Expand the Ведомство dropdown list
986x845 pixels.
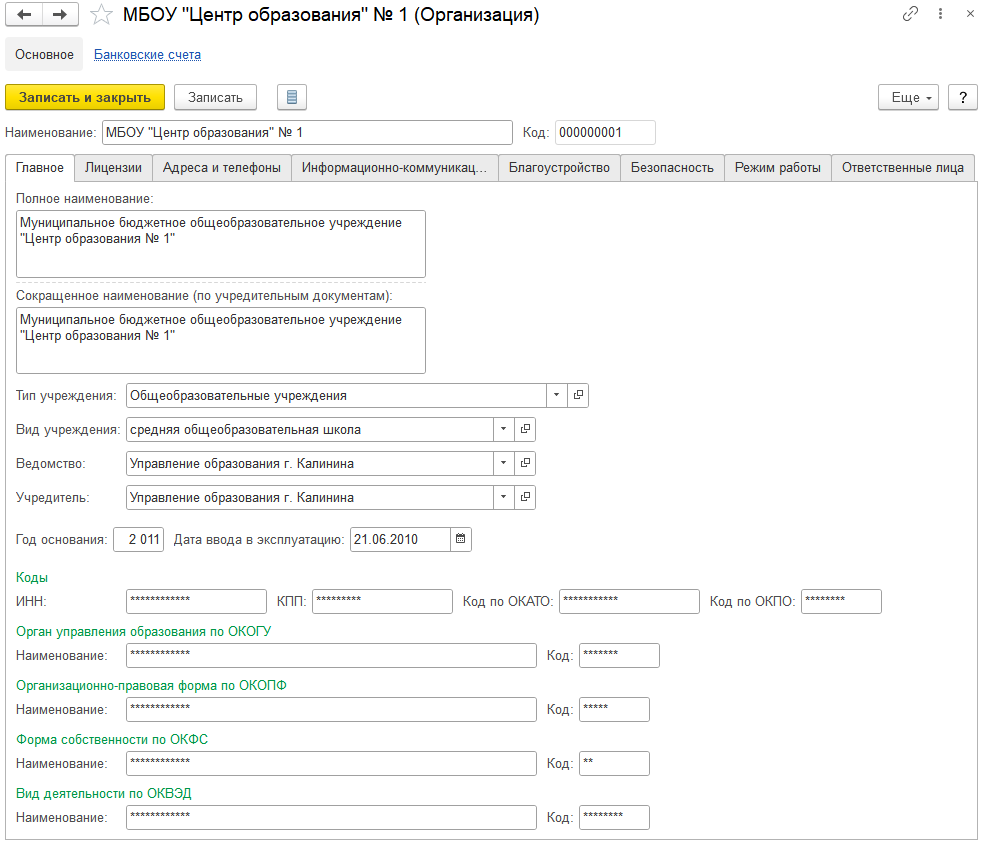503,463
